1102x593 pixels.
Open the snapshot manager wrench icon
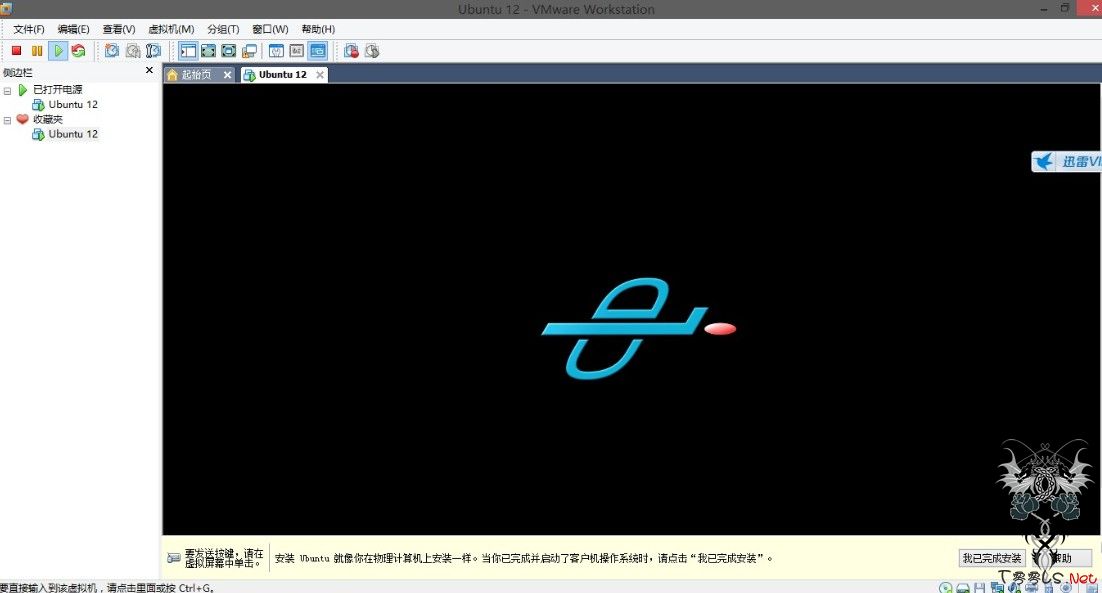(x=153, y=51)
